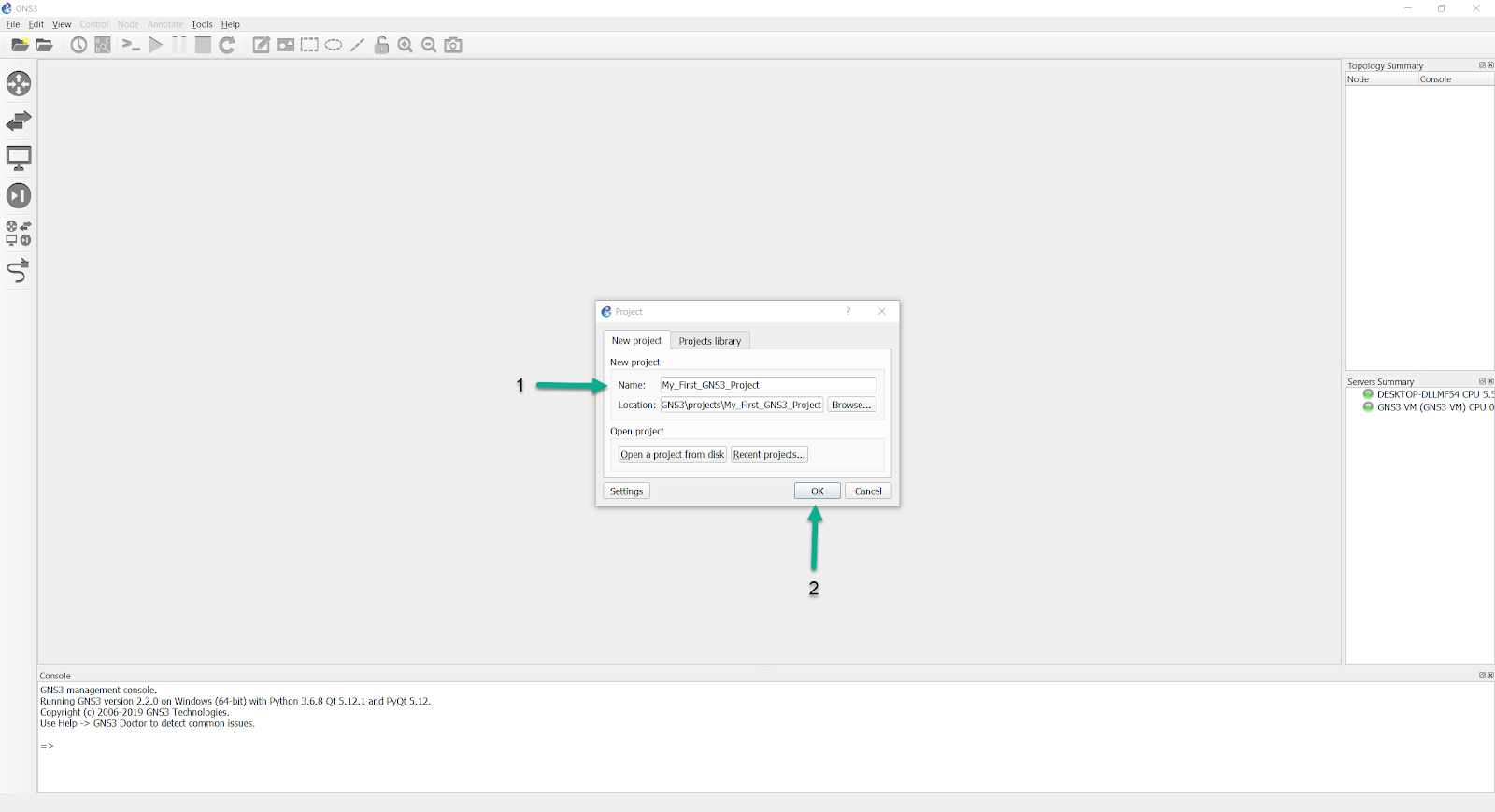This screenshot has height=812, width=1495.
Task: Float the Servers Summary panel
Action: click(x=1482, y=381)
